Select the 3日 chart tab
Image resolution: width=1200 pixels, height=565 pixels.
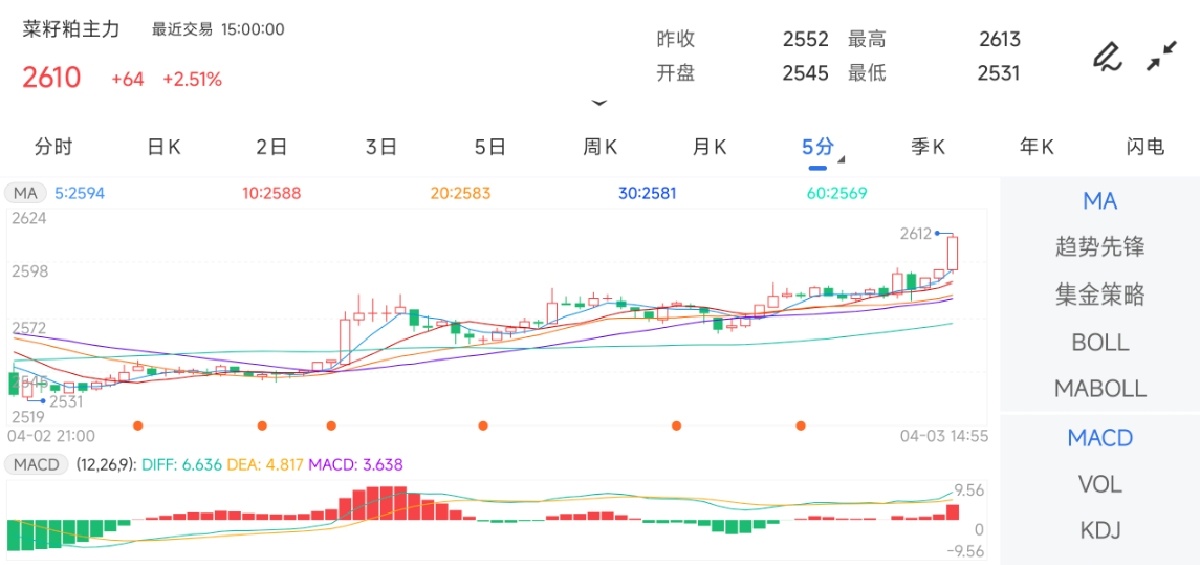tap(381, 147)
